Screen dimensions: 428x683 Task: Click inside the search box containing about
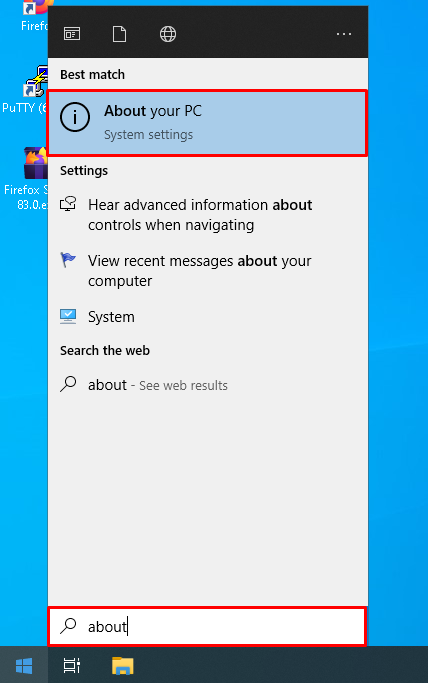coord(207,626)
